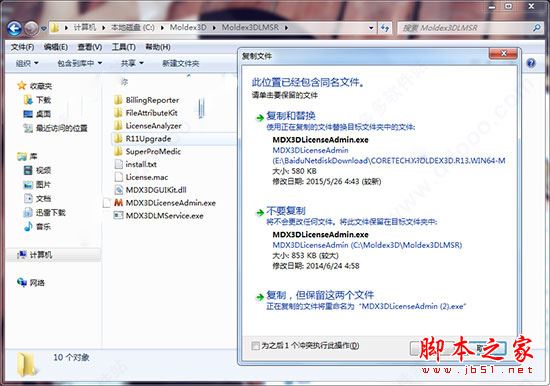Click the greyed Forward navigation arrow
550x386 pixels.
(x=31, y=28)
